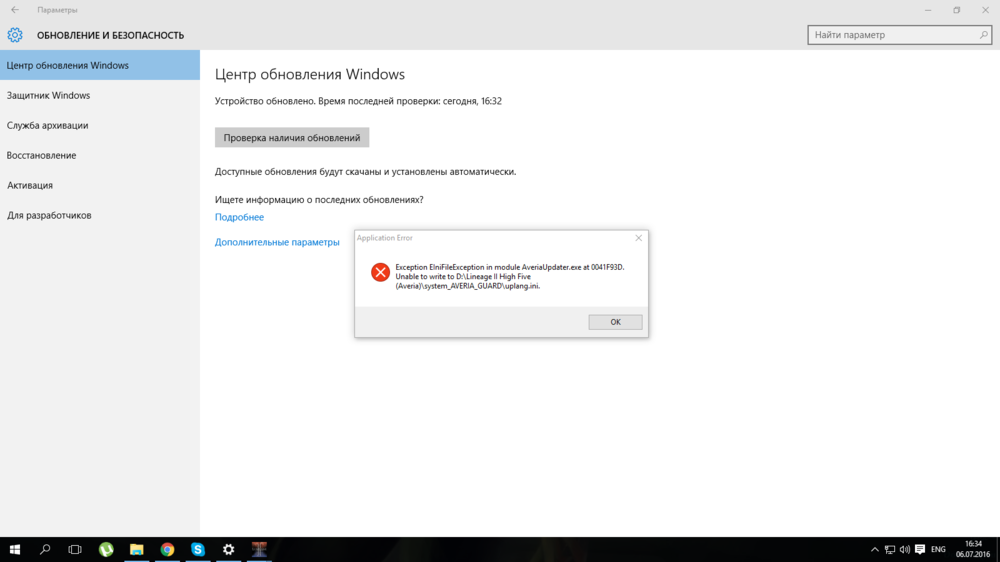The height and width of the screenshot is (562, 1000).
Task: Select Защитник Windows in the sidebar
Action: click(48, 96)
